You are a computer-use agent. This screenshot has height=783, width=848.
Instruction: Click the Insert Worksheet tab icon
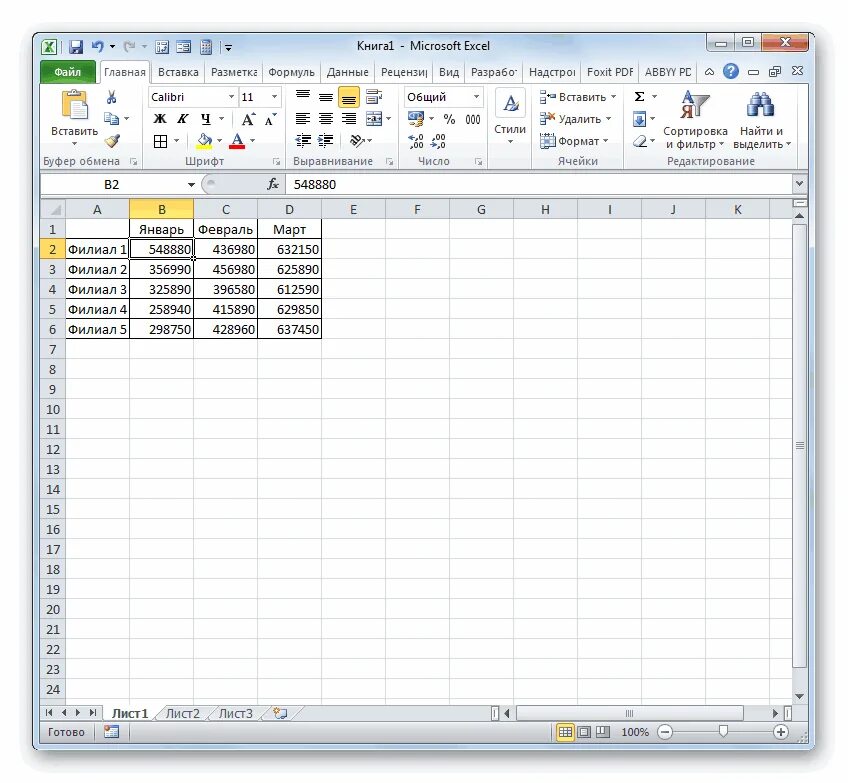click(280, 713)
